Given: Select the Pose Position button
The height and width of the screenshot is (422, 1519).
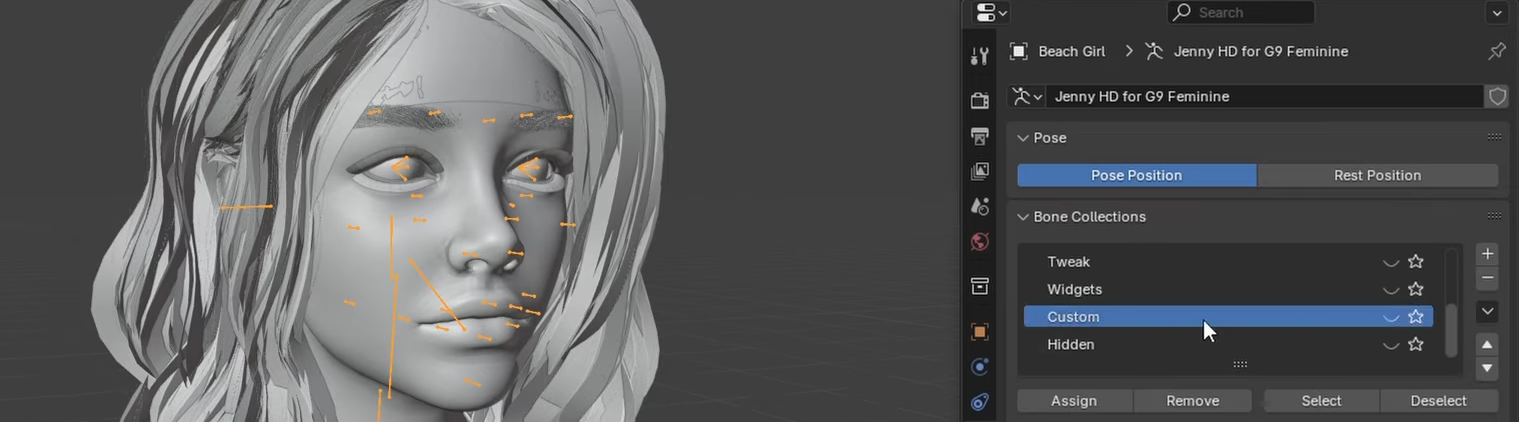Looking at the screenshot, I should tap(1136, 175).
